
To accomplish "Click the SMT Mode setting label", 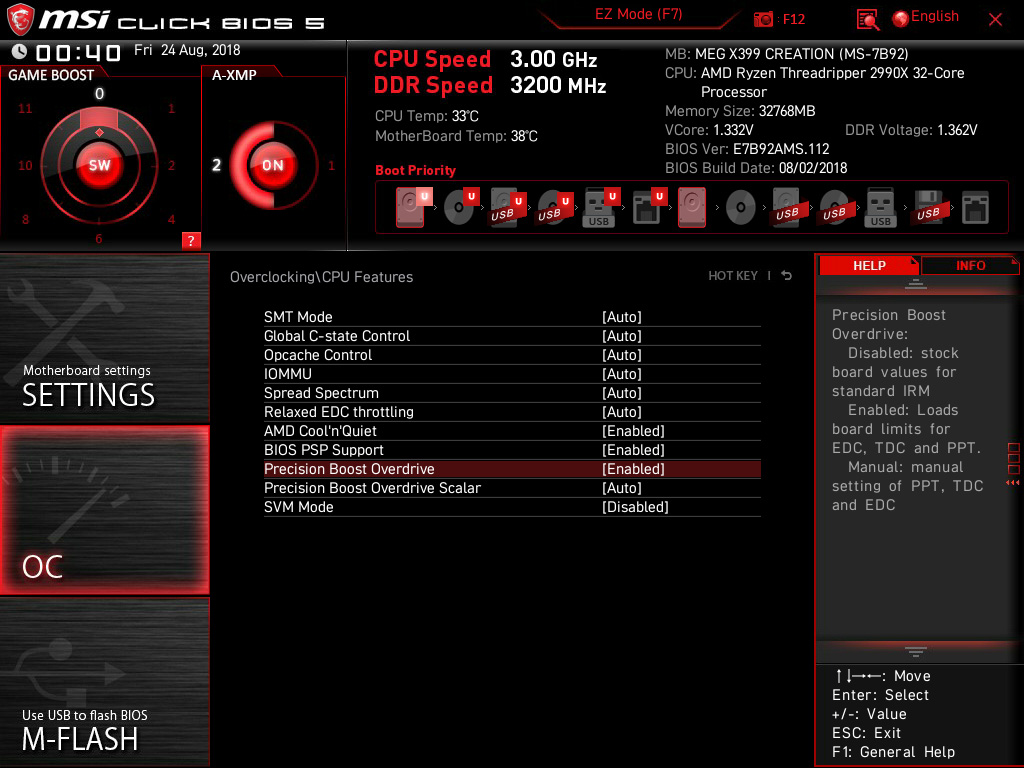I will pos(298,317).
